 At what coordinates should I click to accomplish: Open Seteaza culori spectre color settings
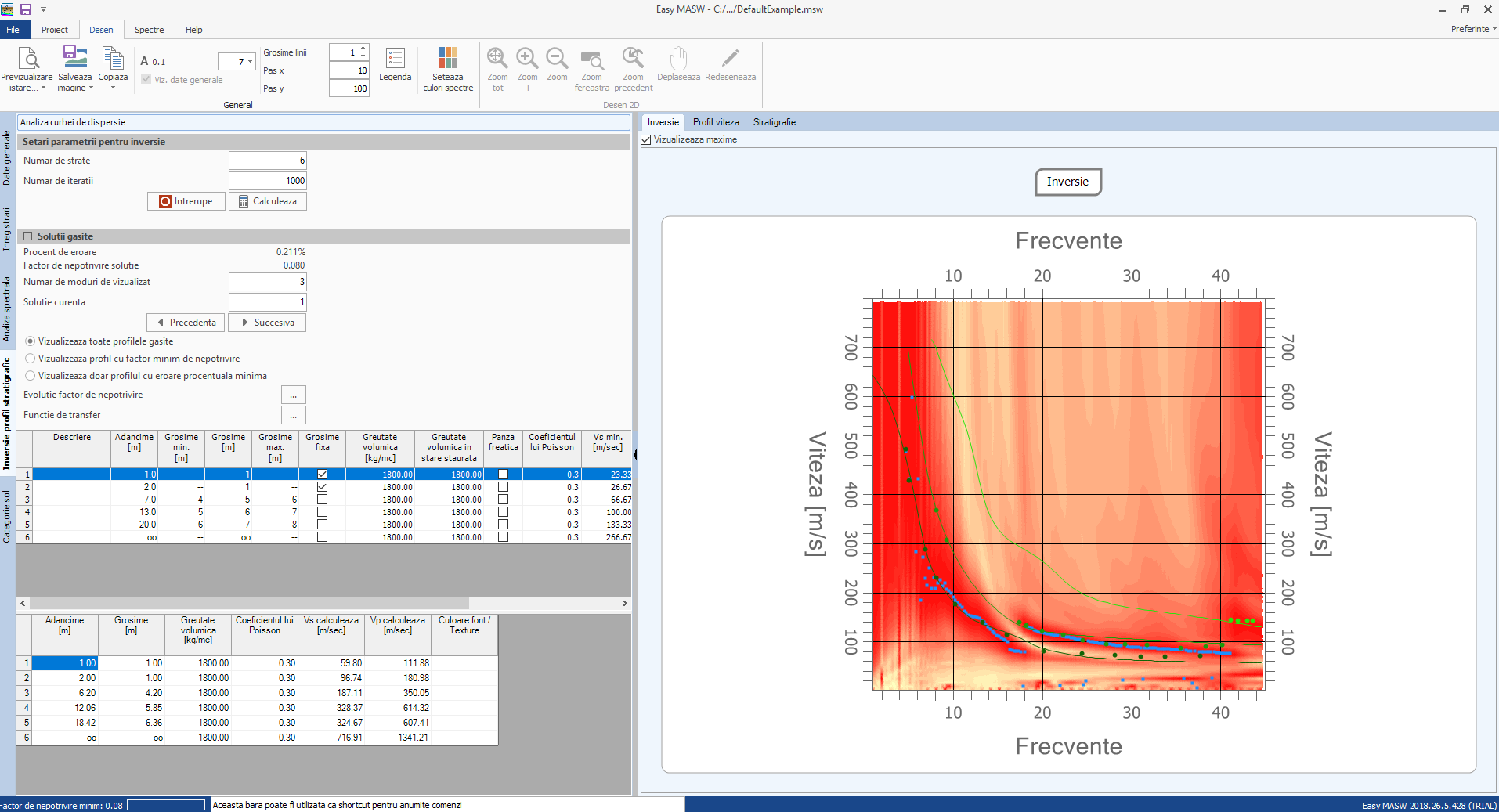tap(448, 69)
